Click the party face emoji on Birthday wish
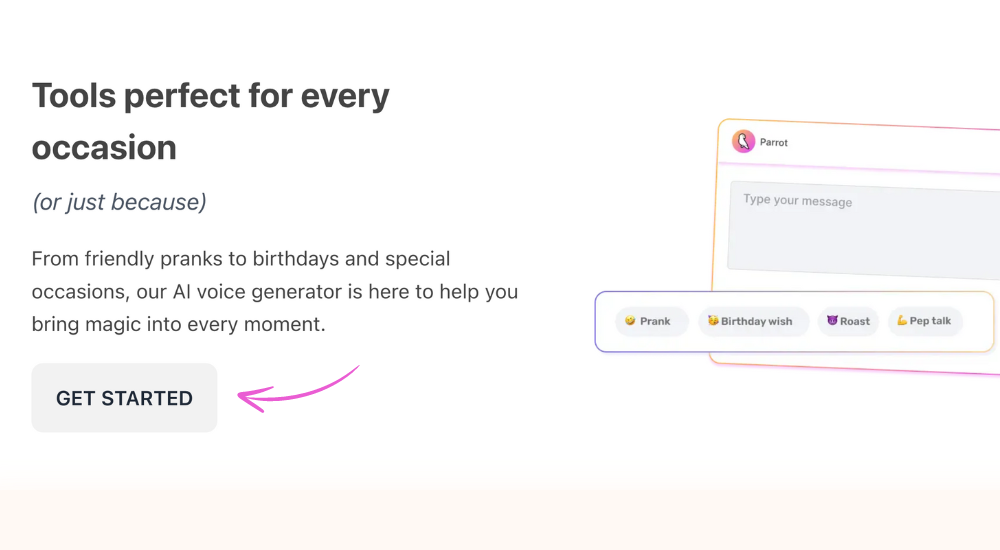This screenshot has width=1000, height=550. point(713,320)
